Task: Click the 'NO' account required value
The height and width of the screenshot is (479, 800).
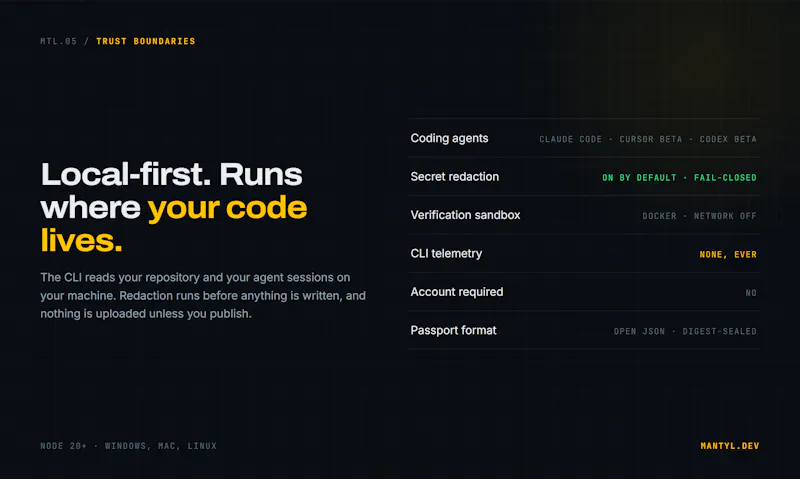Action: (x=751, y=293)
